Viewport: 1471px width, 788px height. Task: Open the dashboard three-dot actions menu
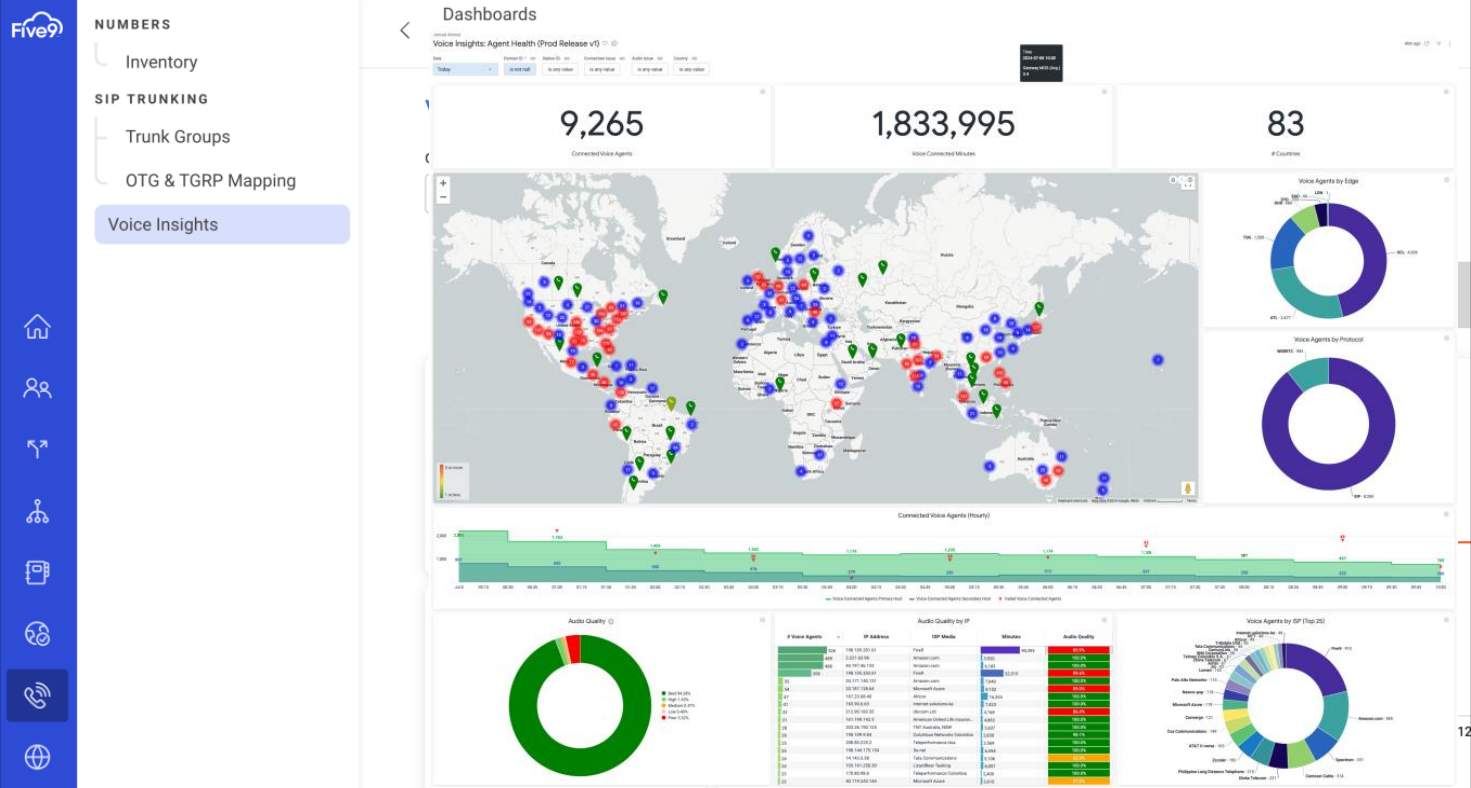(x=1450, y=43)
